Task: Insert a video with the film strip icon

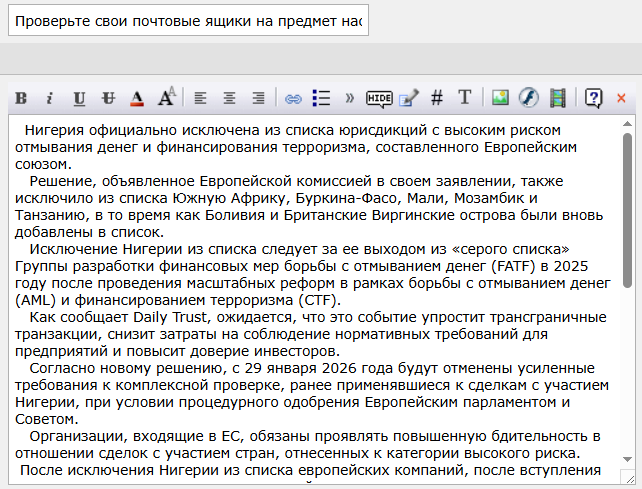Action: pos(558,98)
